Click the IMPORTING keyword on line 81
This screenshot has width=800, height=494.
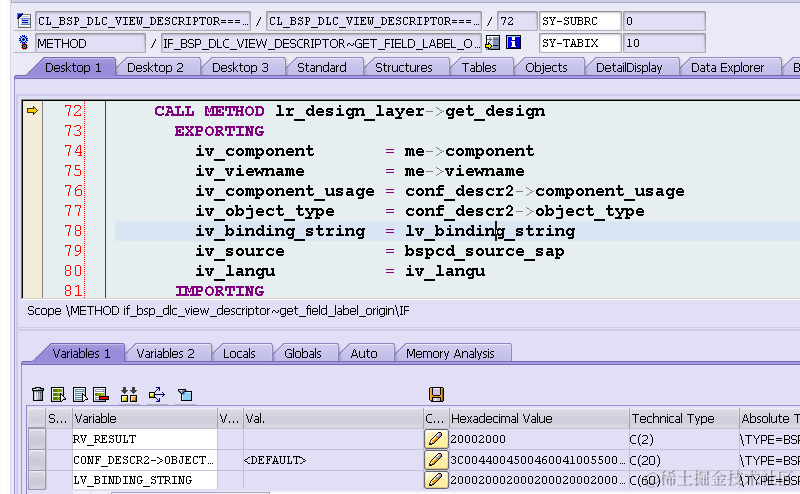click(x=220, y=291)
